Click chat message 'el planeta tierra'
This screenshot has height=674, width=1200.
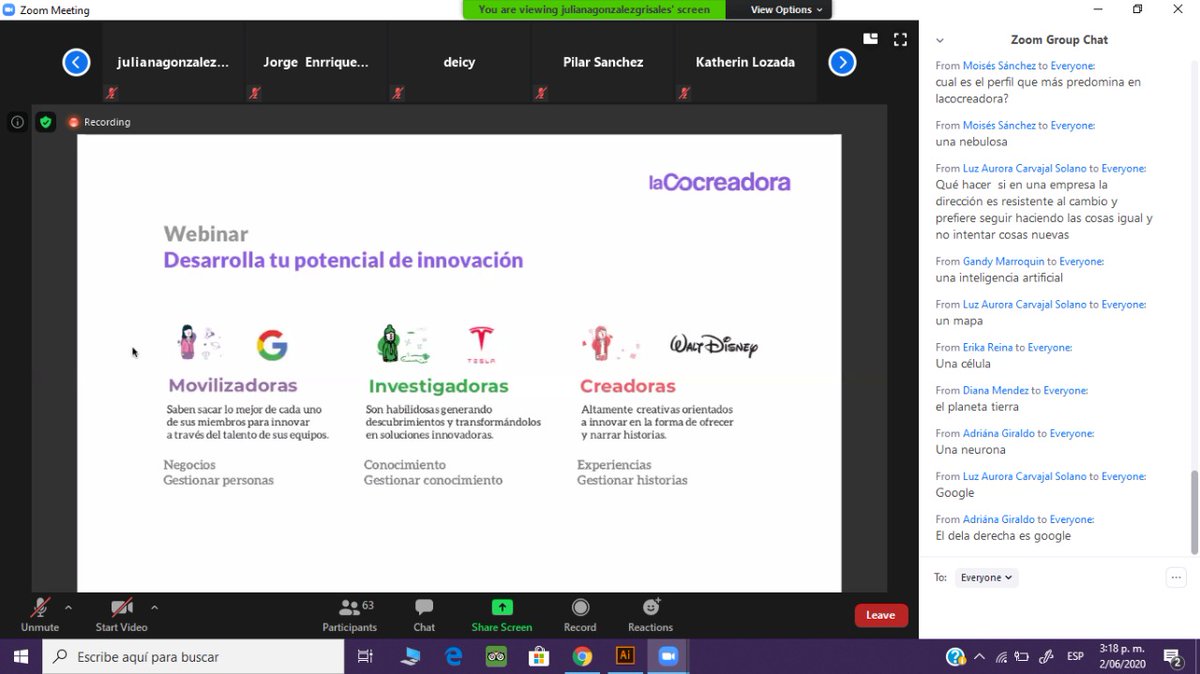[977, 407]
